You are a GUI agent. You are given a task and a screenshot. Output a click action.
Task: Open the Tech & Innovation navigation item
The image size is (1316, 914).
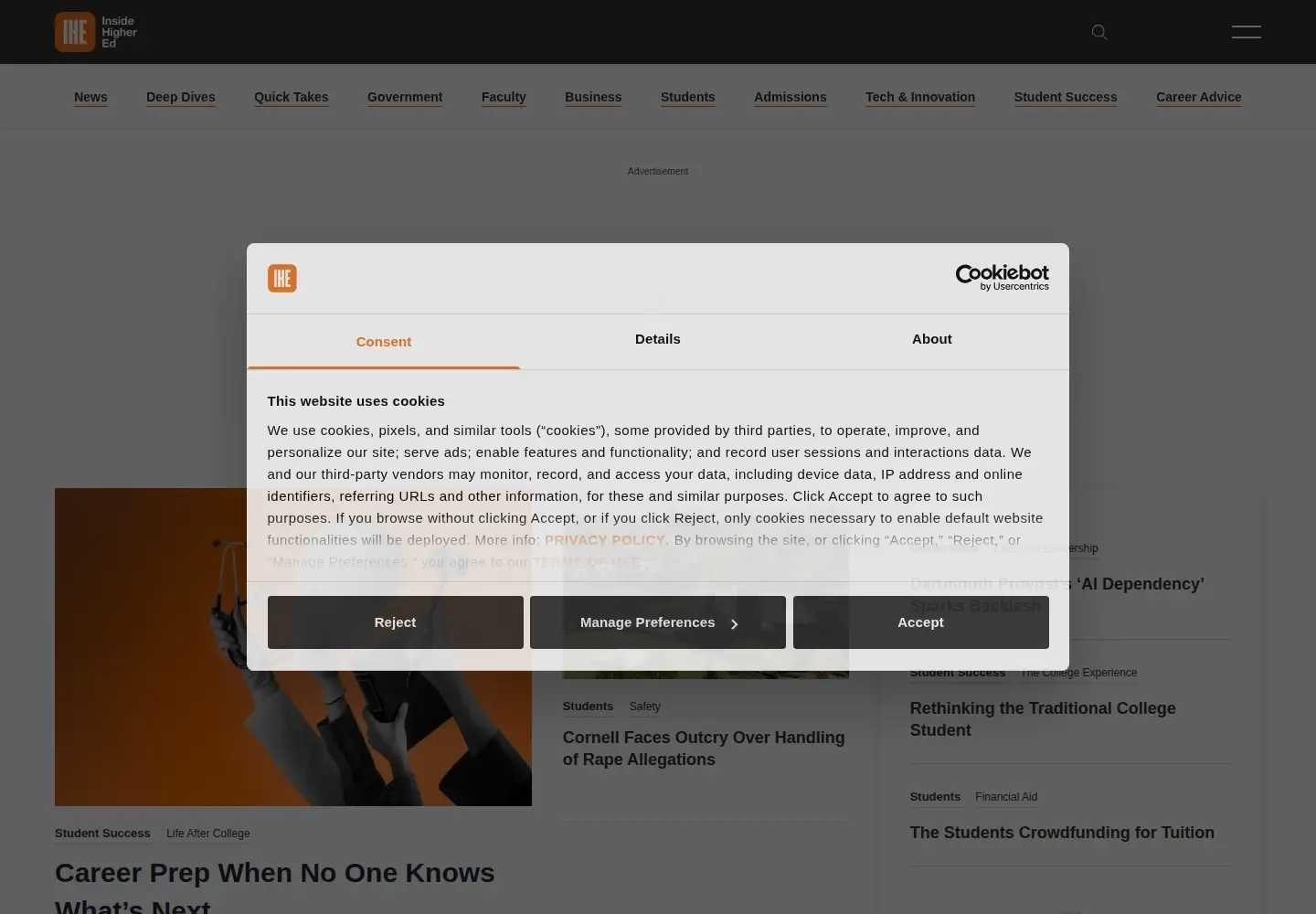pos(920,97)
